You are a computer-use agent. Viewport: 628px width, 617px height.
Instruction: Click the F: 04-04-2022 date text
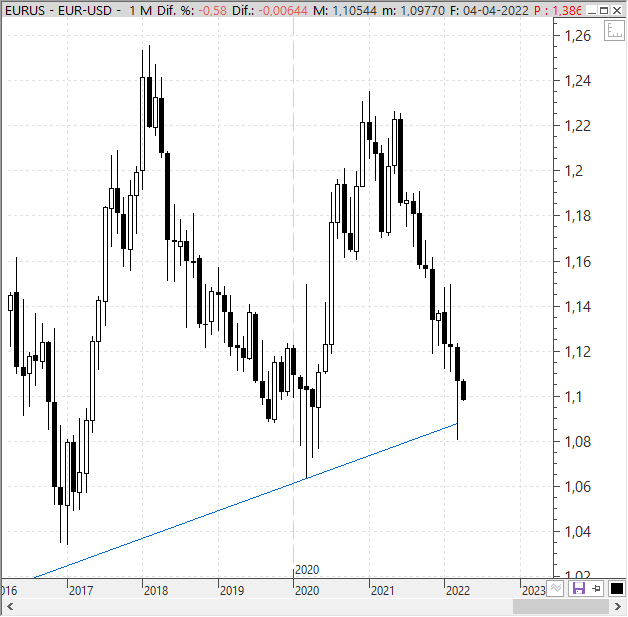(x=489, y=10)
